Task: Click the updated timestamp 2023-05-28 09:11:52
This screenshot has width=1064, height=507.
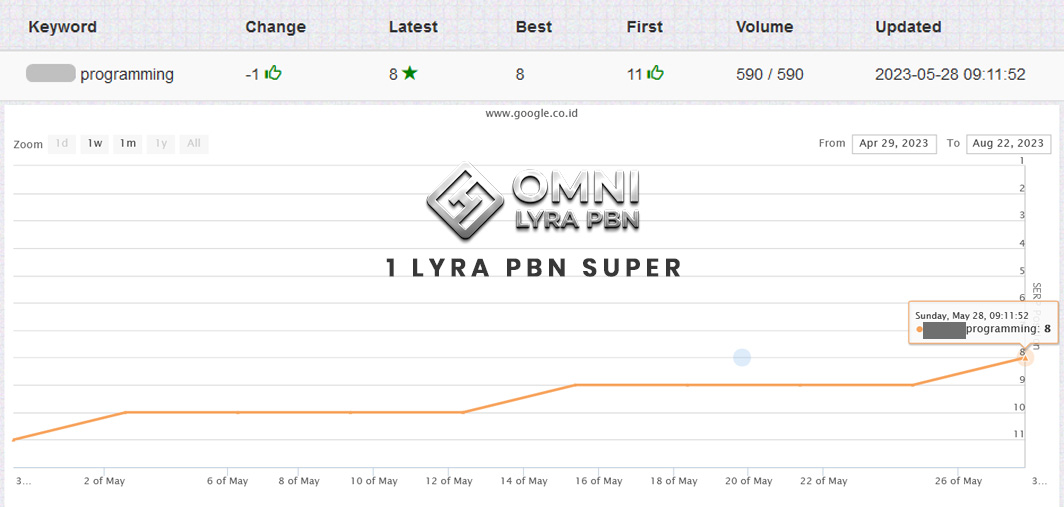Action: pos(950,74)
